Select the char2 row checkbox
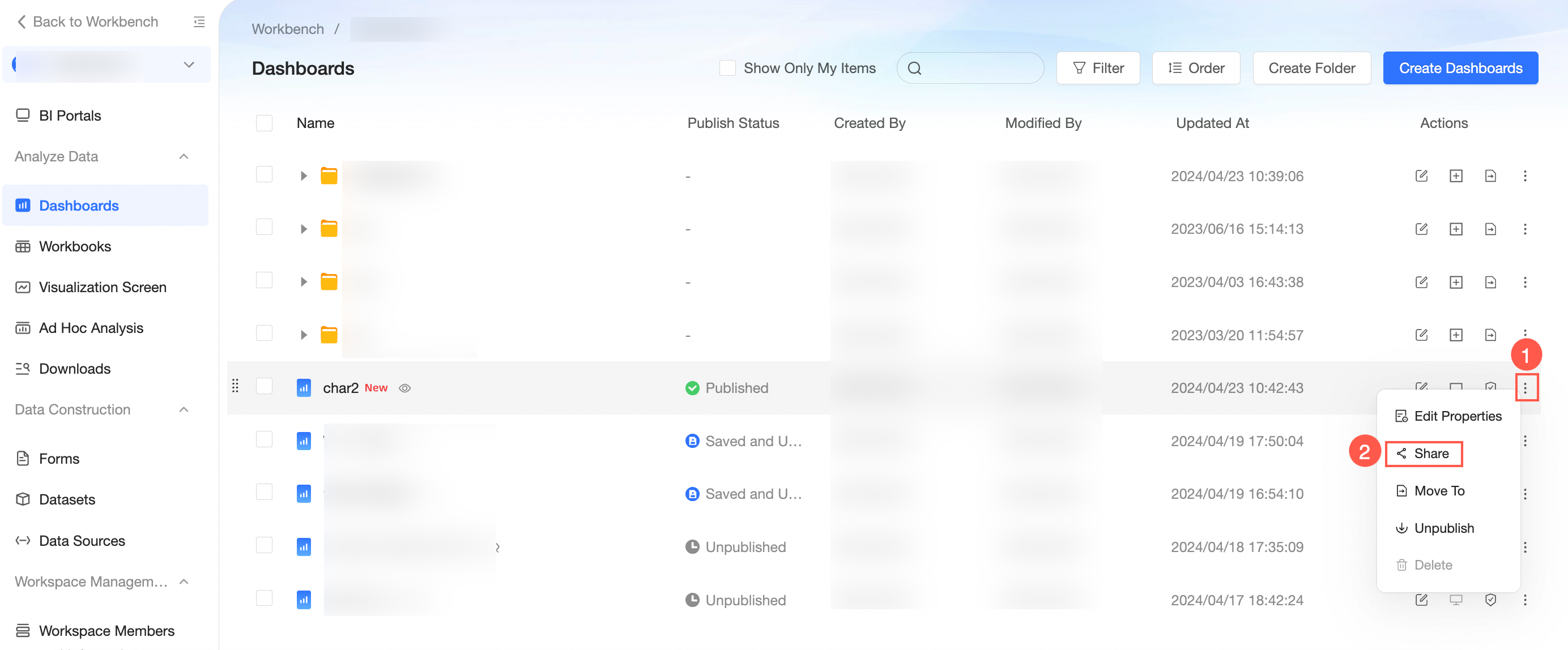This screenshot has height=650, width=1568. [x=264, y=386]
